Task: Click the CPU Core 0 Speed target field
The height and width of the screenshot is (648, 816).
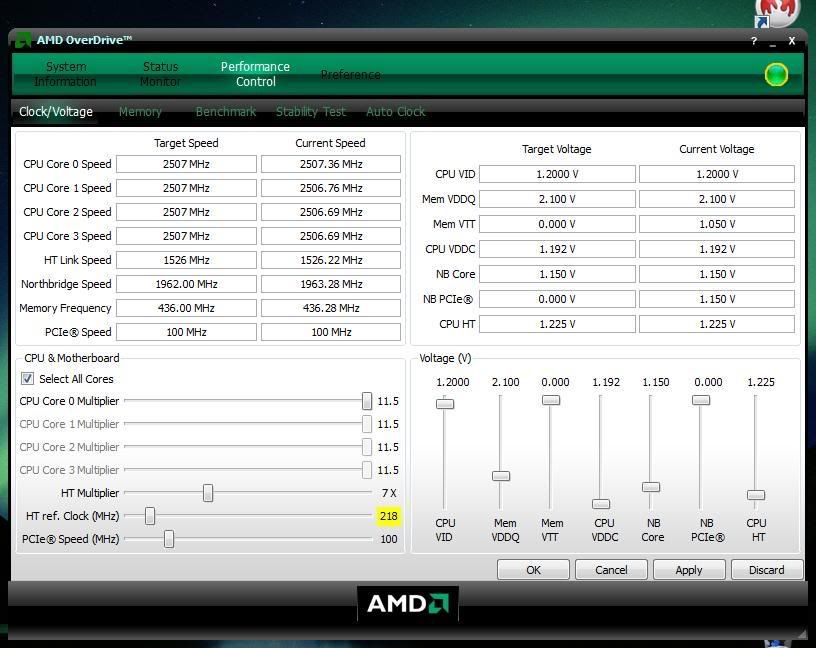Action: (186, 164)
